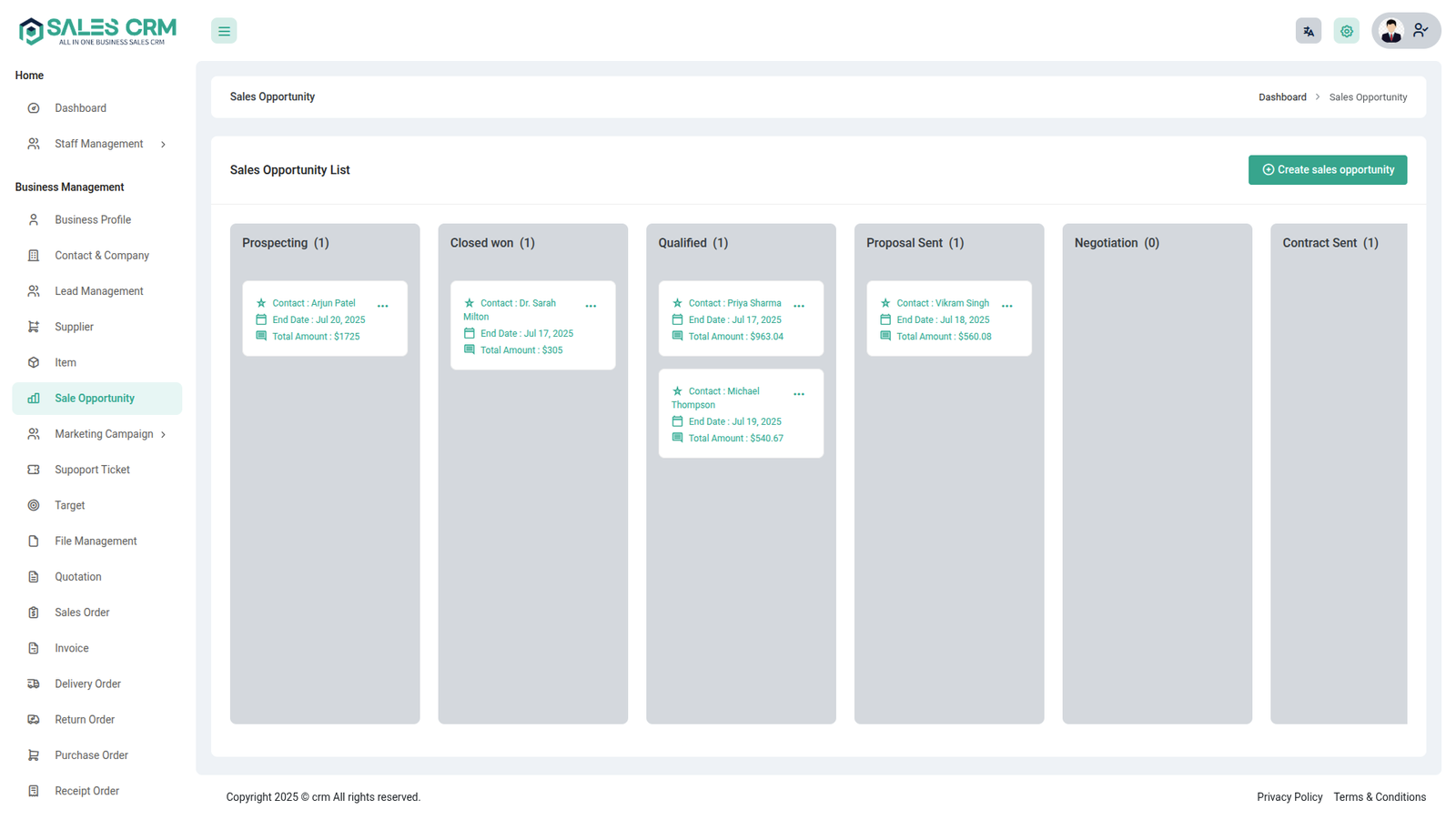Image resolution: width=1456 pixels, height=820 pixels.
Task: Open three-dot menu on Vikram Singh card
Action: pos(1006,307)
